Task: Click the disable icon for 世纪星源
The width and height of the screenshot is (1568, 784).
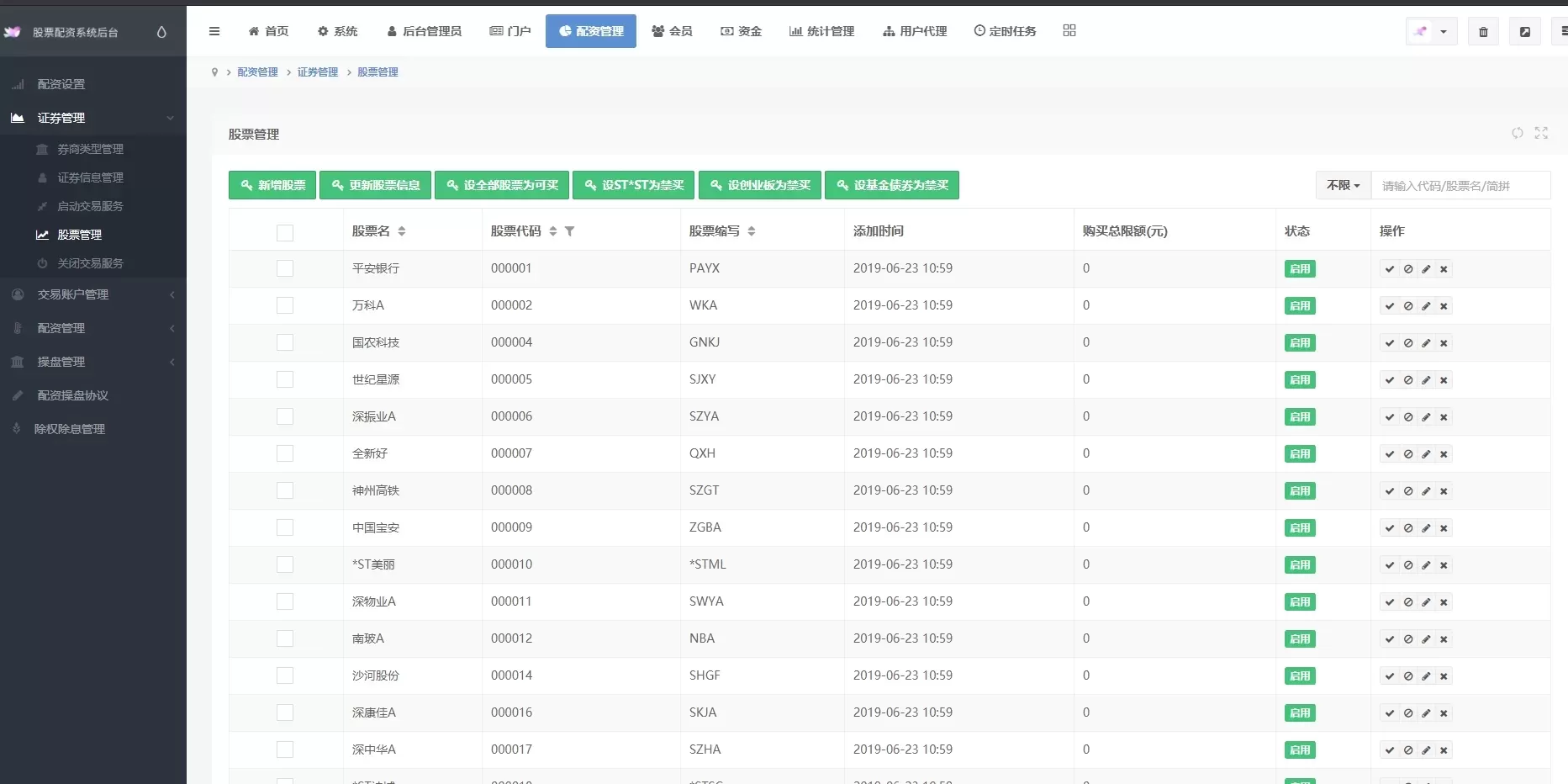Action: (x=1408, y=380)
